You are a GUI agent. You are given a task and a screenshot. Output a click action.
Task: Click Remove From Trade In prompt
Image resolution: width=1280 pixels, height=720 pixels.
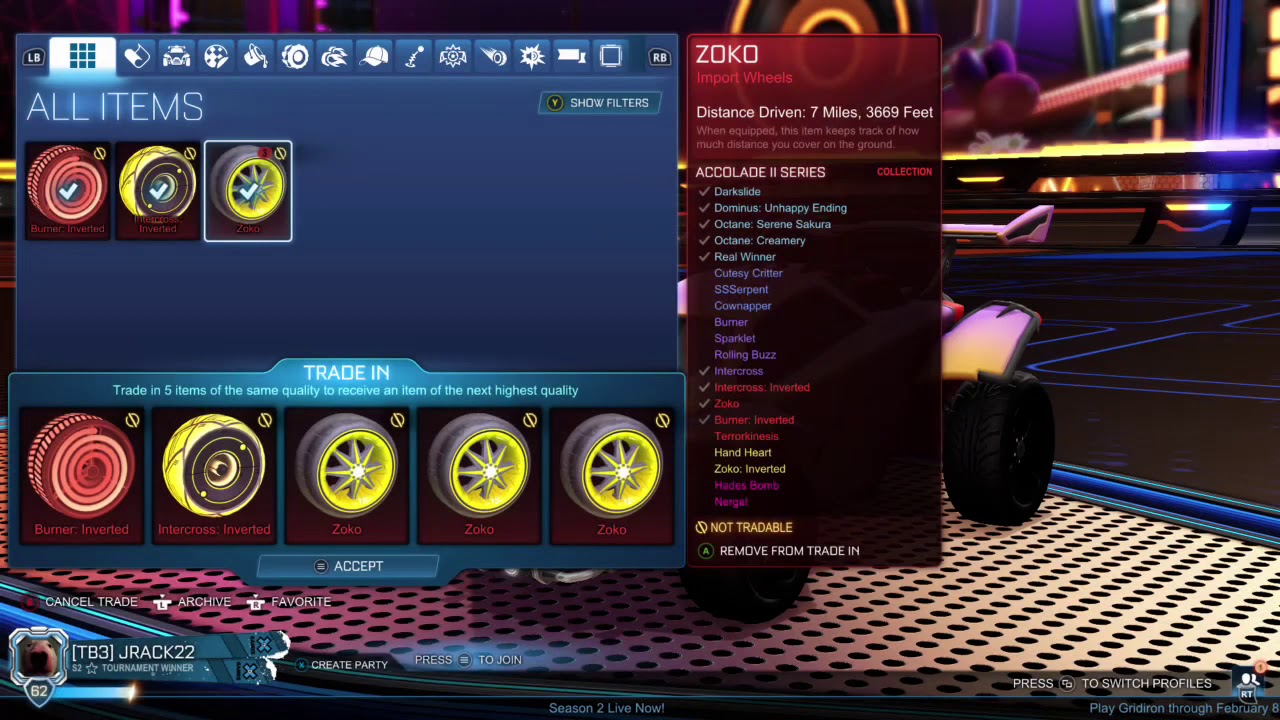(779, 551)
